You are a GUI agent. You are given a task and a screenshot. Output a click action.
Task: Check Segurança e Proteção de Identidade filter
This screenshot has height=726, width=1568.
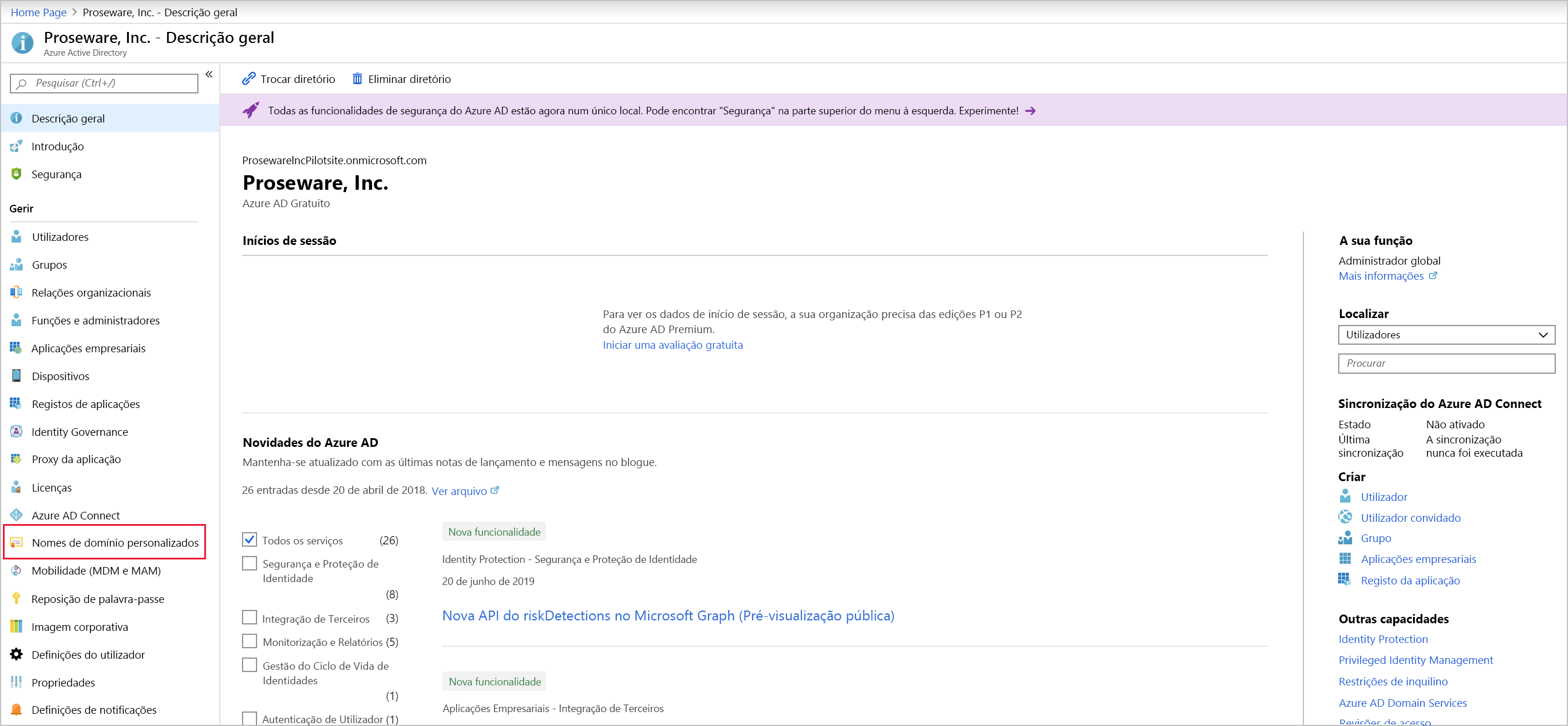click(250, 564)
